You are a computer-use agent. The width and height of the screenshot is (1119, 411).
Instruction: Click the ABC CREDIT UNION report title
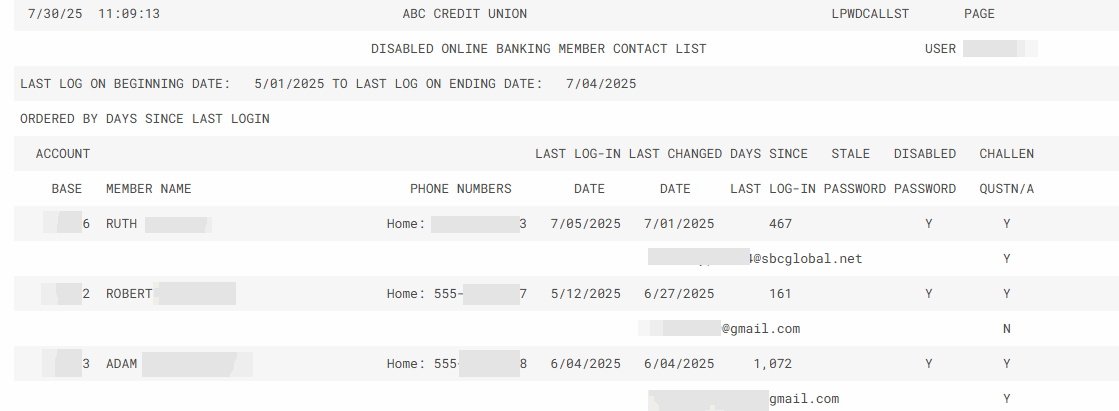point(464,14)
